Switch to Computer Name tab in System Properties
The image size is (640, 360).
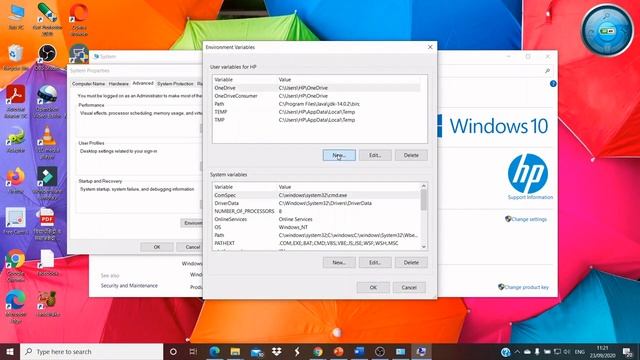coord(89,84)
